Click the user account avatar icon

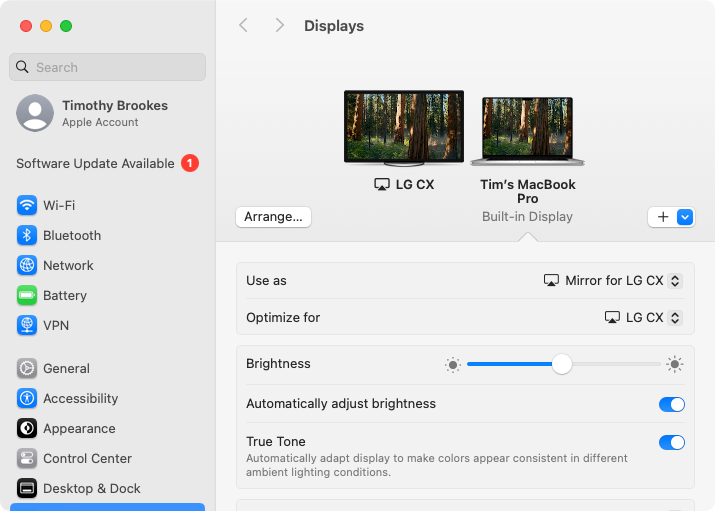pos(35,113)
